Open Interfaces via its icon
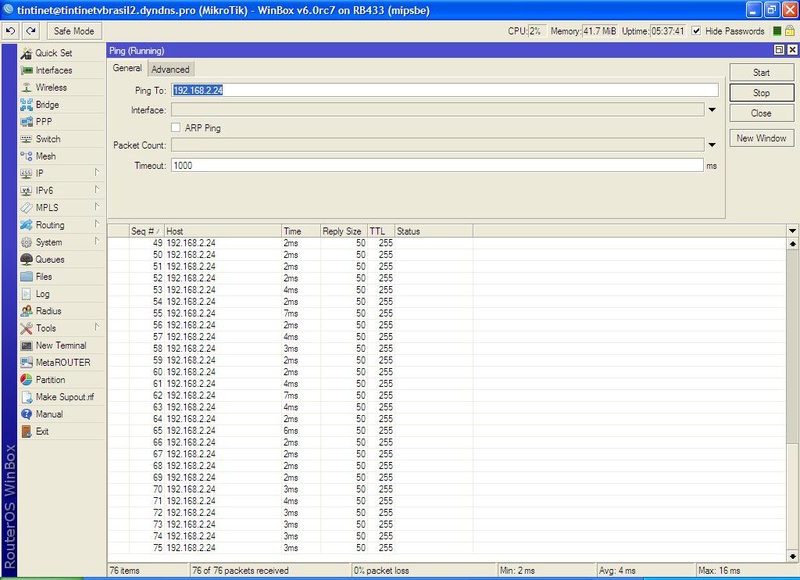 [27, 70]
